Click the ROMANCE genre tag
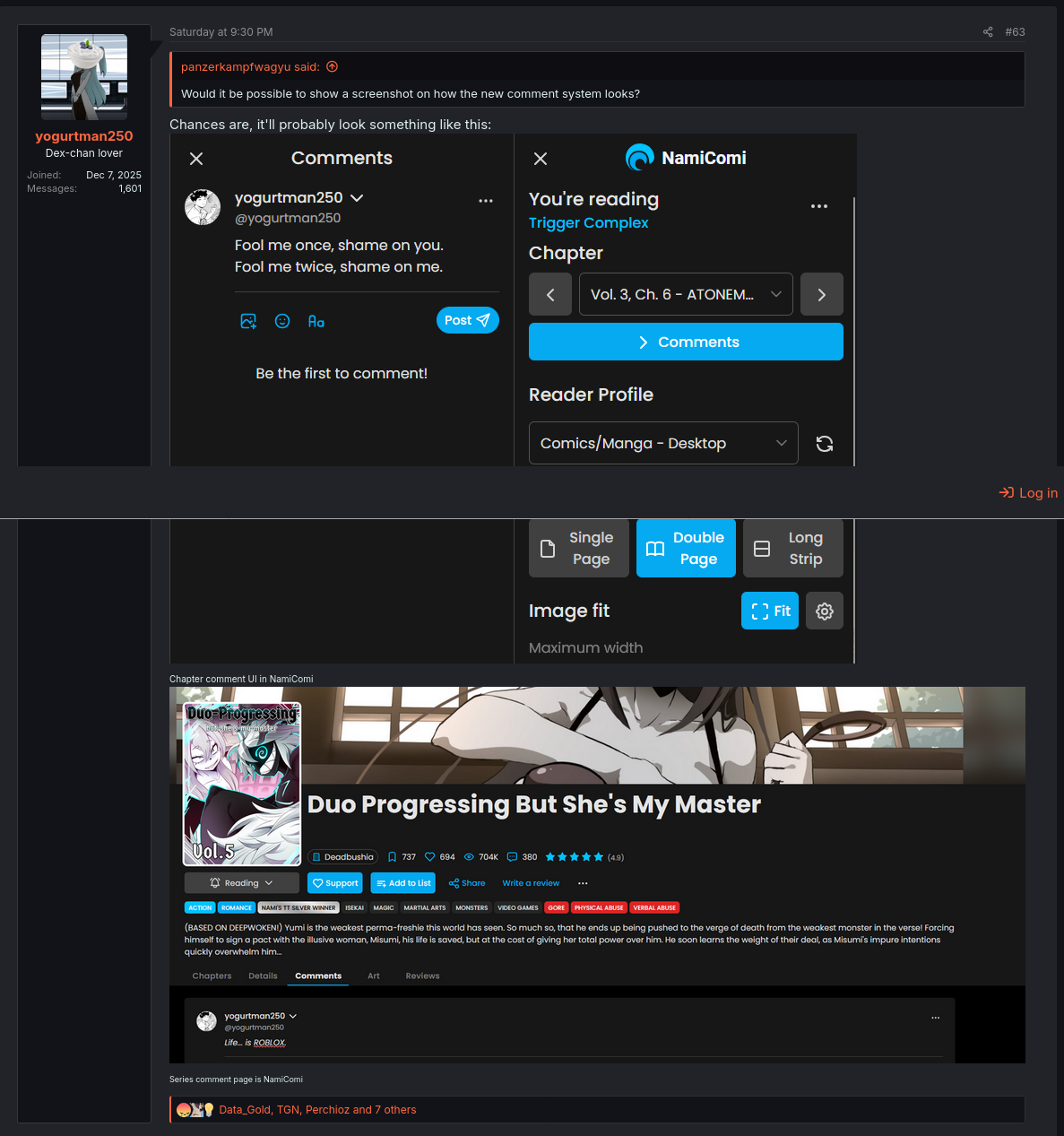 tap(237, 907)
